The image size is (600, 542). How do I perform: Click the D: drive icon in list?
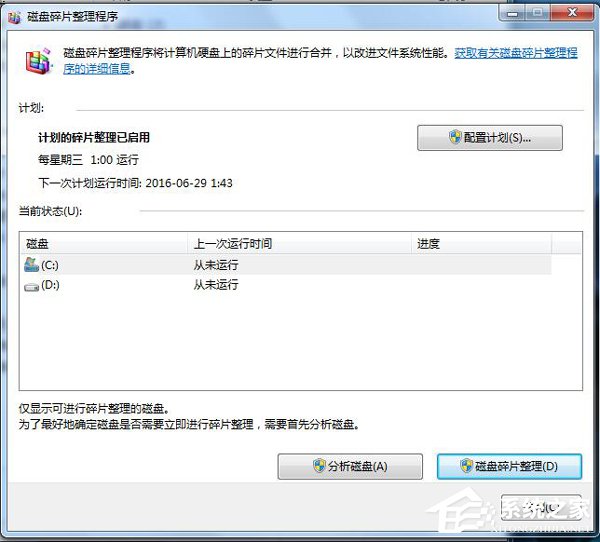(31, 287)
